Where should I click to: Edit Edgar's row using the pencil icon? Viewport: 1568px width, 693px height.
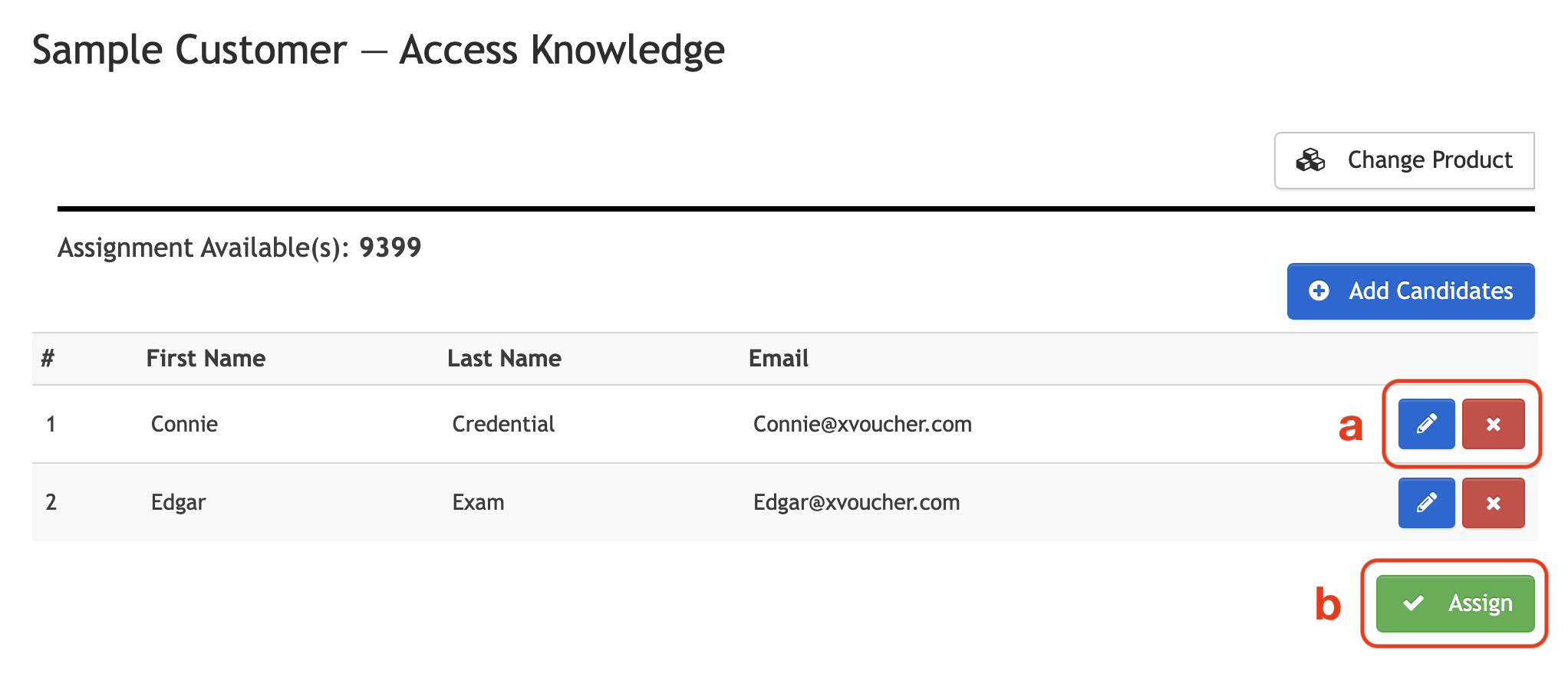1426,503
